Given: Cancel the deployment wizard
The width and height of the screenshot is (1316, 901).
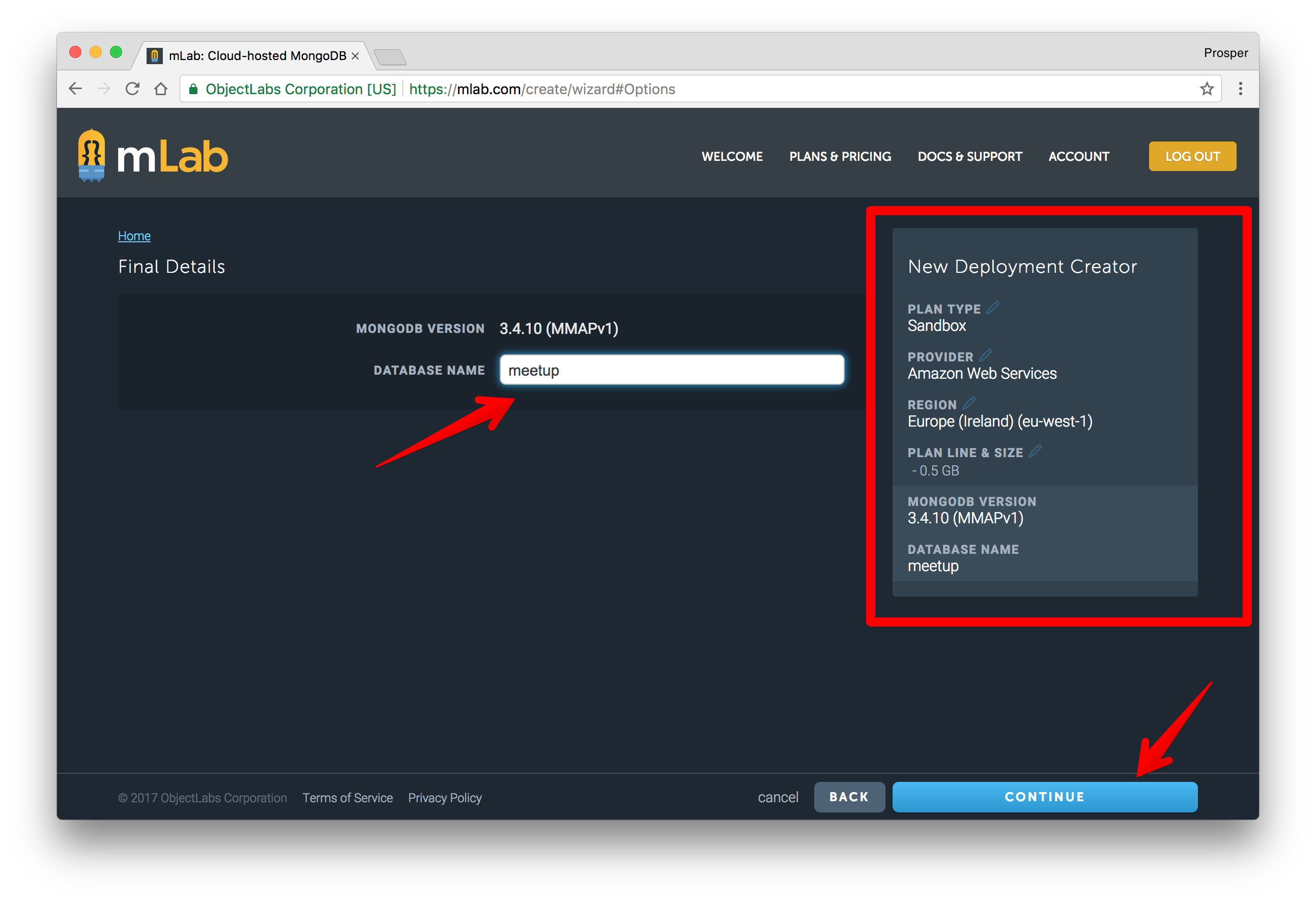Looking at the screenshot, I should click(778, 797).
